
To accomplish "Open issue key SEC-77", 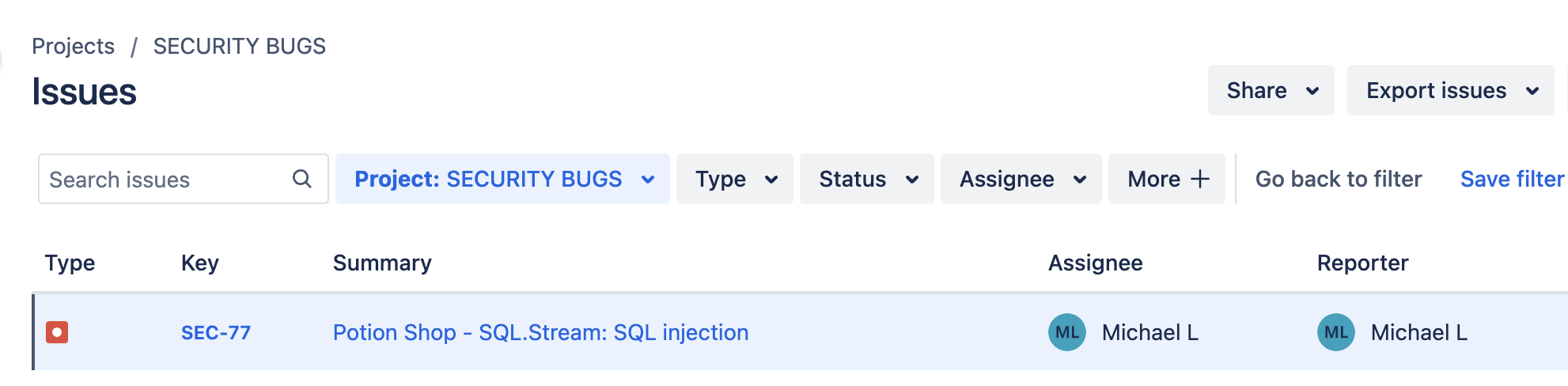I will (x=216, y=332).
